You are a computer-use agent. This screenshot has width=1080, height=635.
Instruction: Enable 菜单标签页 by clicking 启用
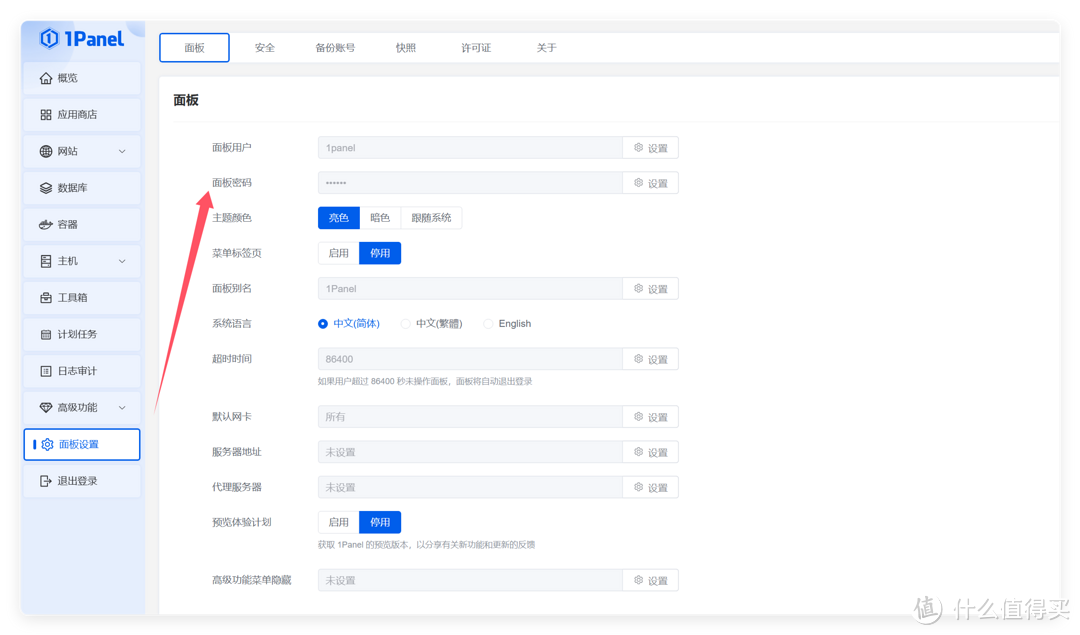338,252
